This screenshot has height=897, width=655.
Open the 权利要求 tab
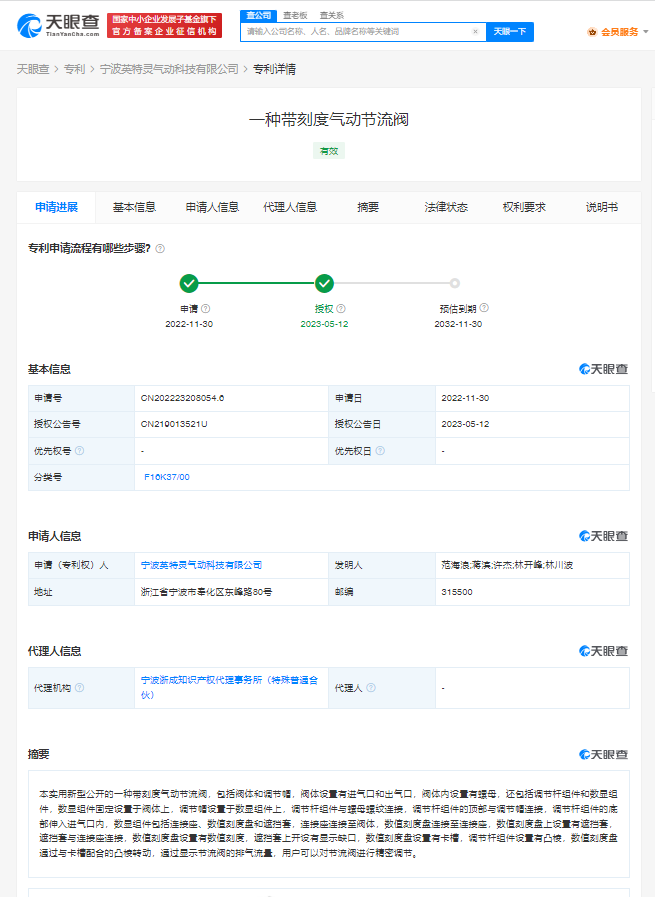pos(524,207)
